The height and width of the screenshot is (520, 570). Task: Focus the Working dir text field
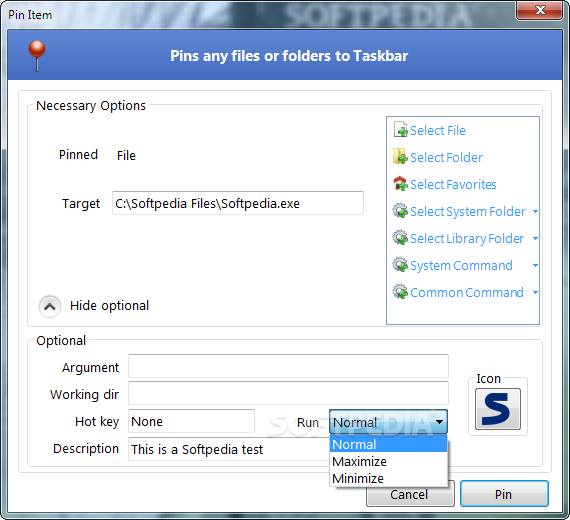(x=288, y=393)
